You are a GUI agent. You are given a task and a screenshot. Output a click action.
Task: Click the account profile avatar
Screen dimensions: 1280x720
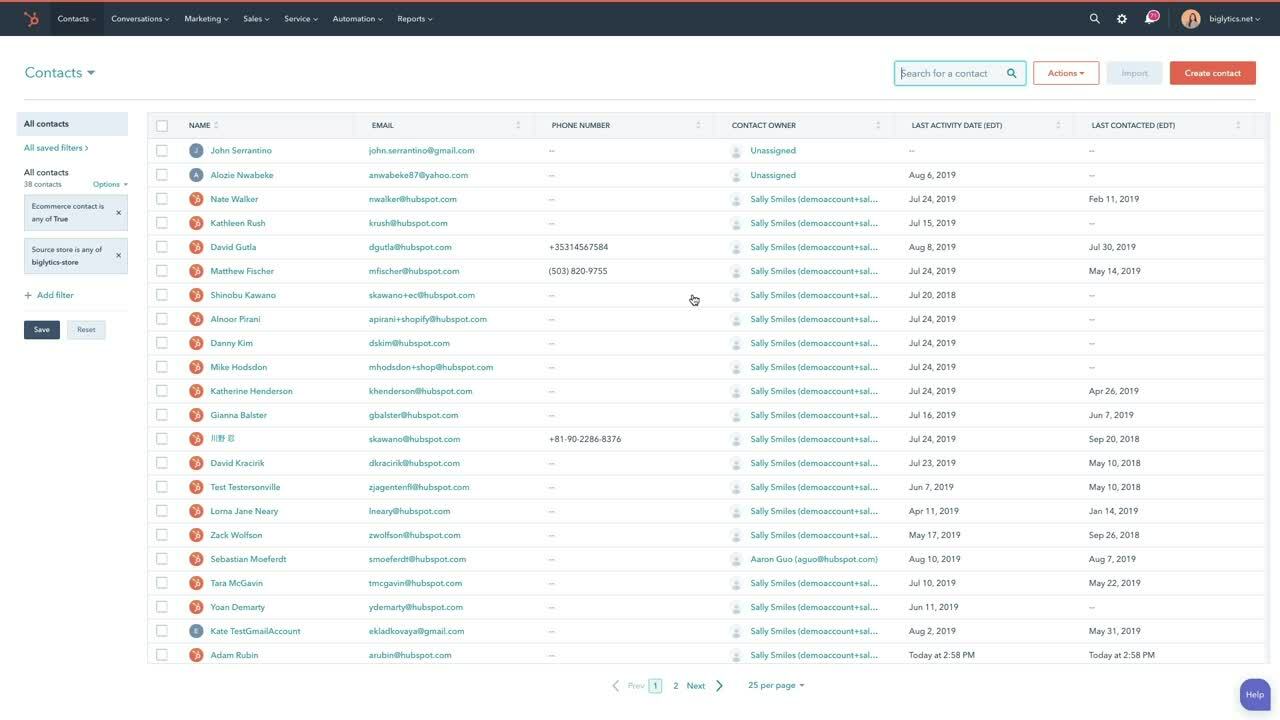coord(1190,18)
